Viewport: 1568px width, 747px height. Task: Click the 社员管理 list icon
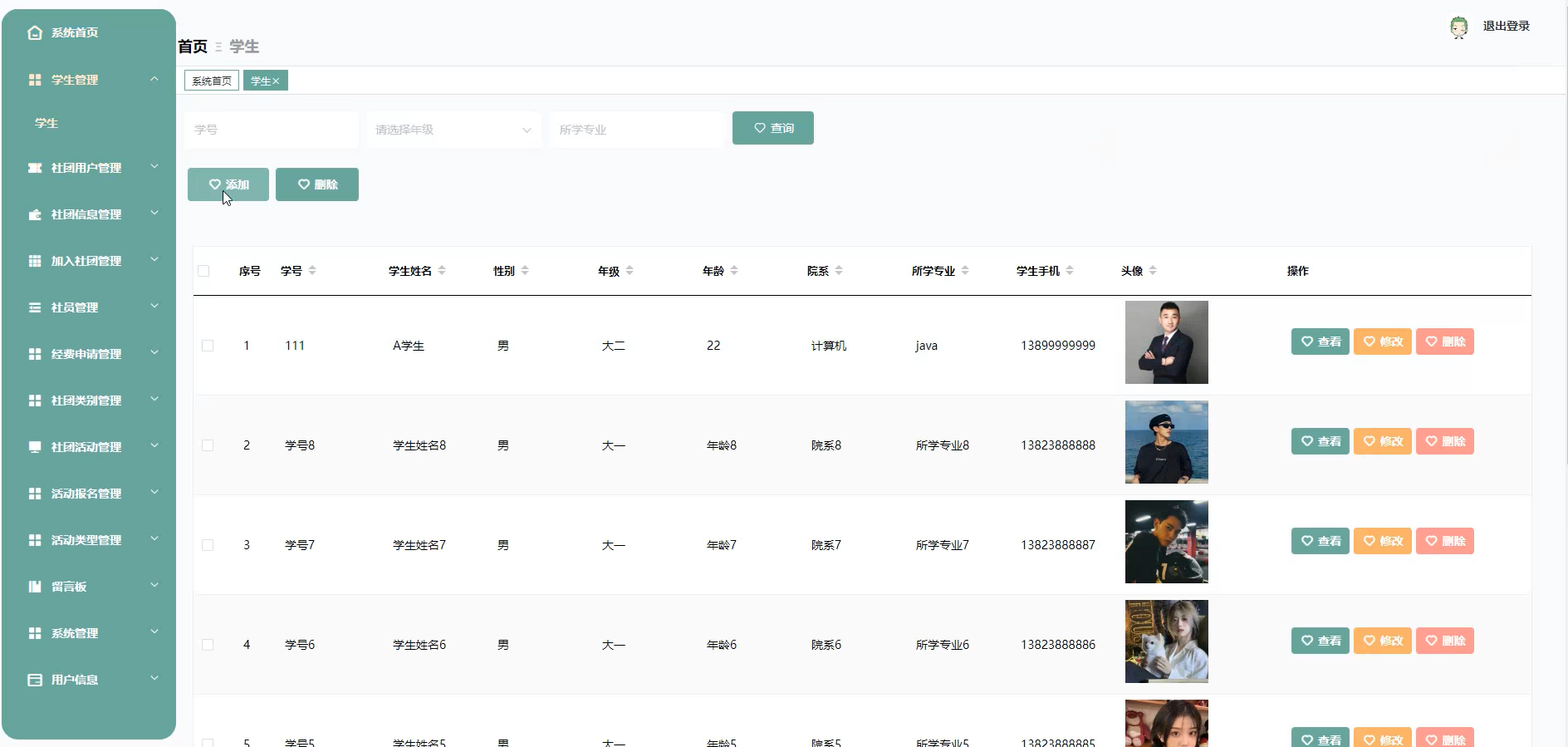coord(35,307)
